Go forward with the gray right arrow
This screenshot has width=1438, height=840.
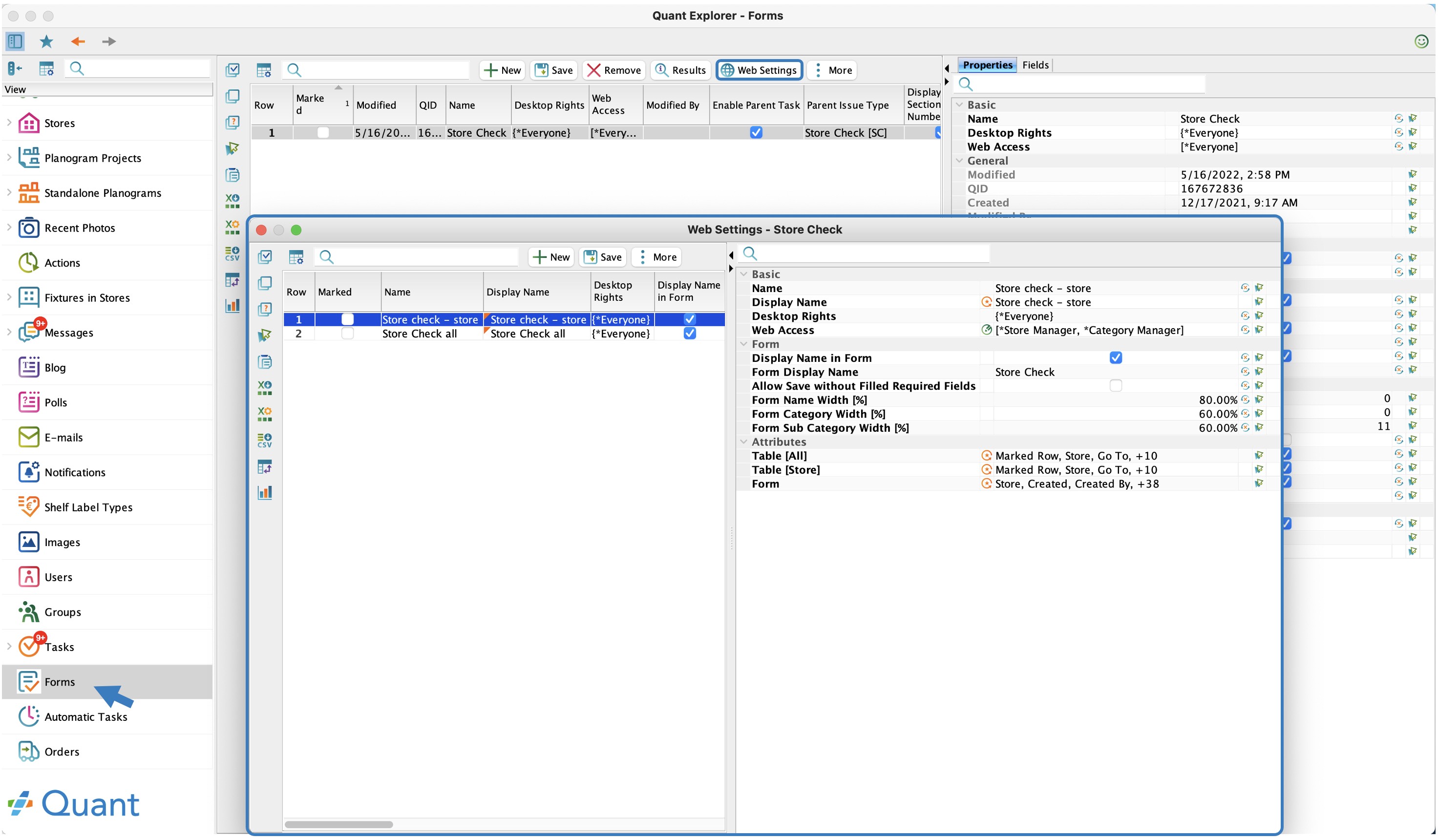pyautogui.click(x=108, y=41)
